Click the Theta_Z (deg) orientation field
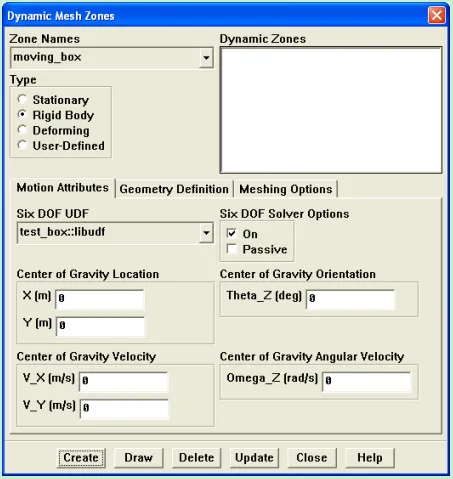453x479 pixels. click(350, 299)
